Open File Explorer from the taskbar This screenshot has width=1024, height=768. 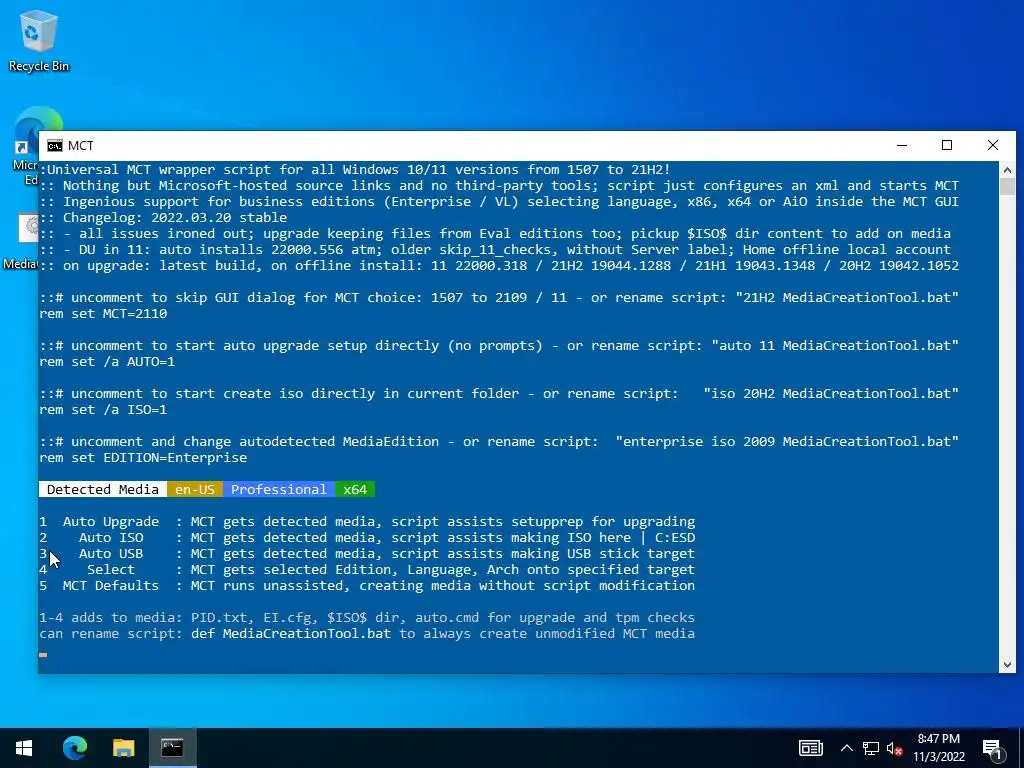(x=123, y=748)
